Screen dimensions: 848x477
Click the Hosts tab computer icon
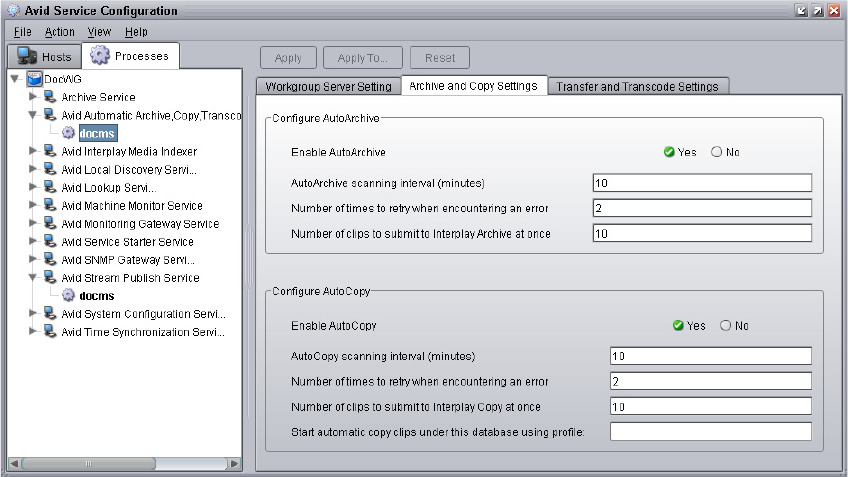point(26,56)
